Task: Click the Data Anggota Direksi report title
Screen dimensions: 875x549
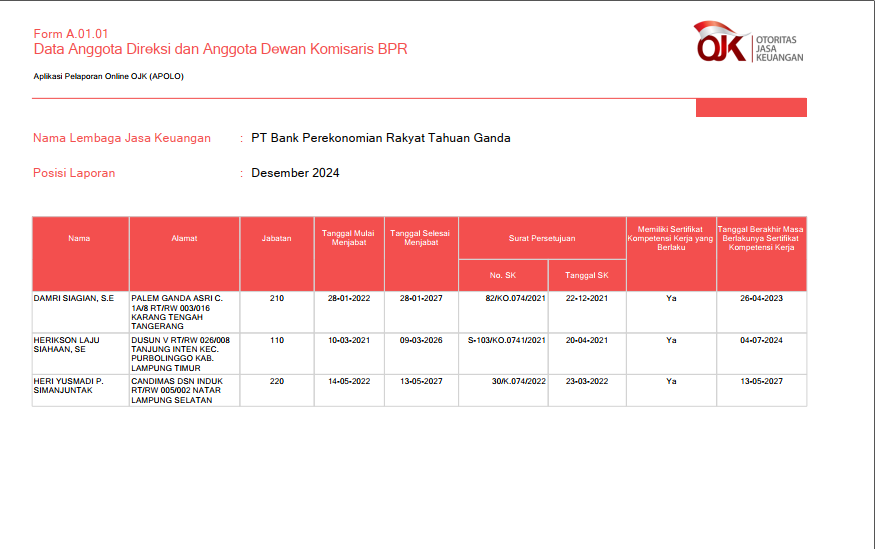Action: click(x=220, y=49)
